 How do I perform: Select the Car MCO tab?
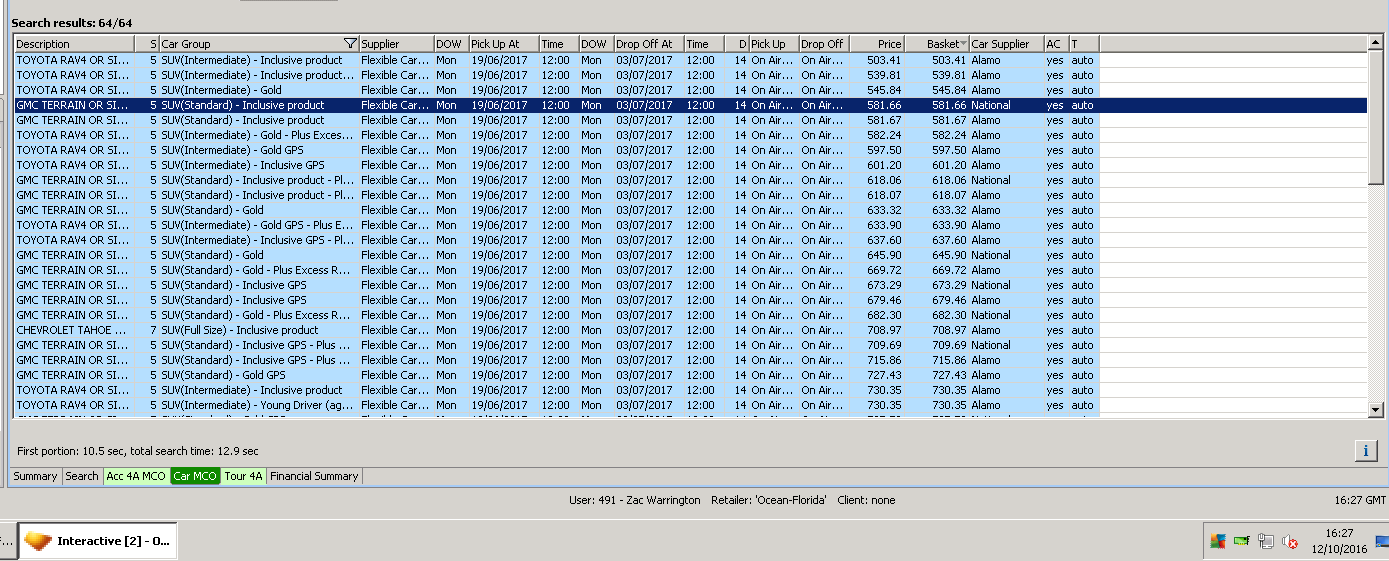(195, 476)
